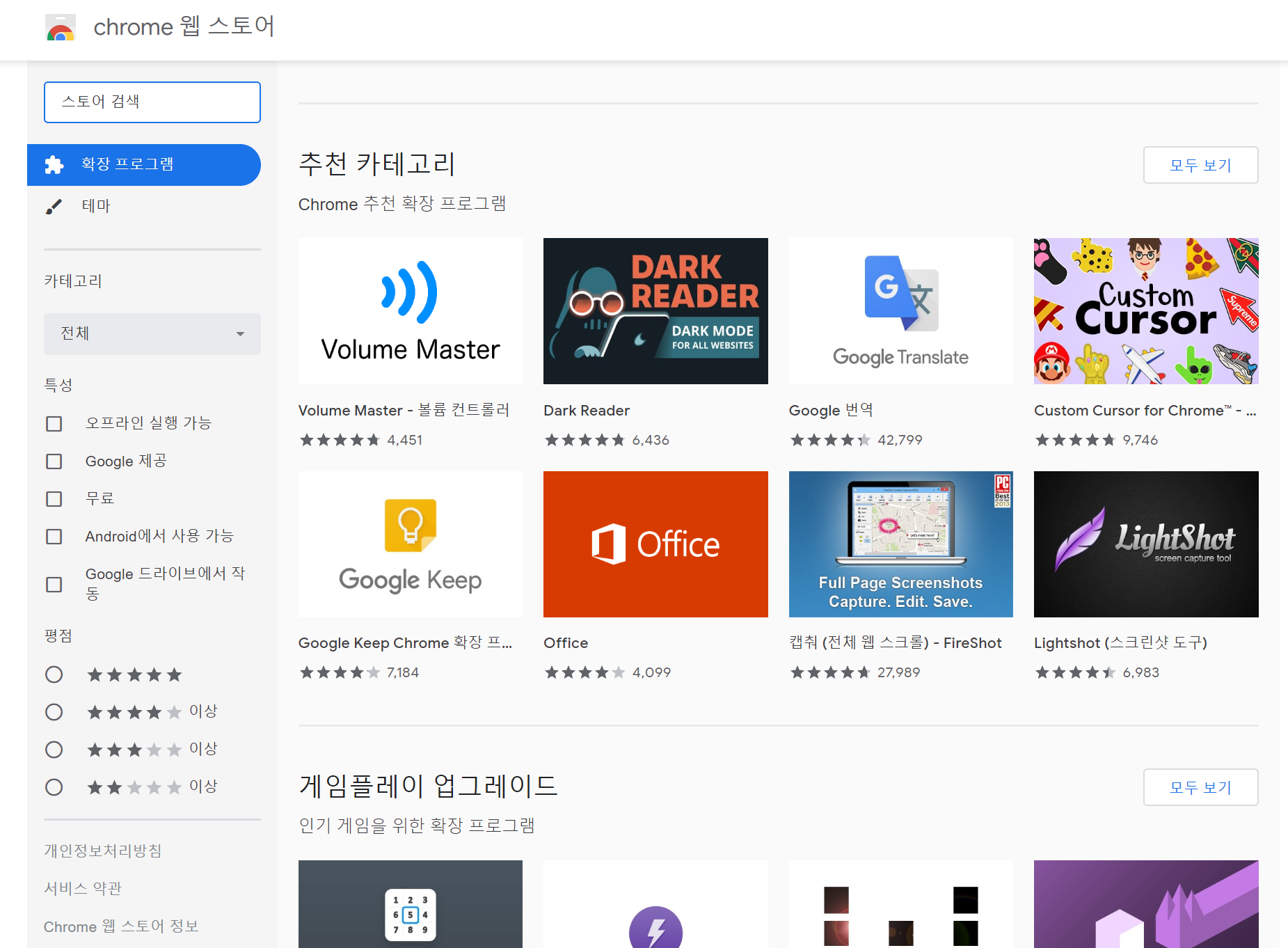Click the Custom Cursor rating count 9,746

pos(1140,440)
